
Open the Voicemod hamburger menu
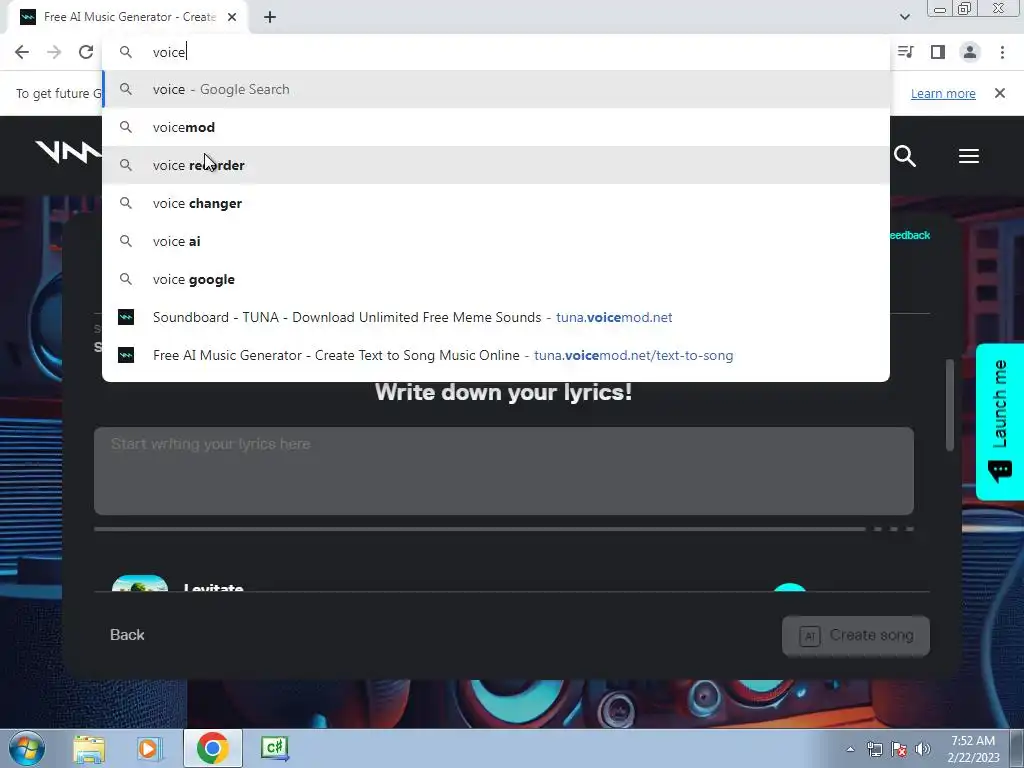click(968, 156)
